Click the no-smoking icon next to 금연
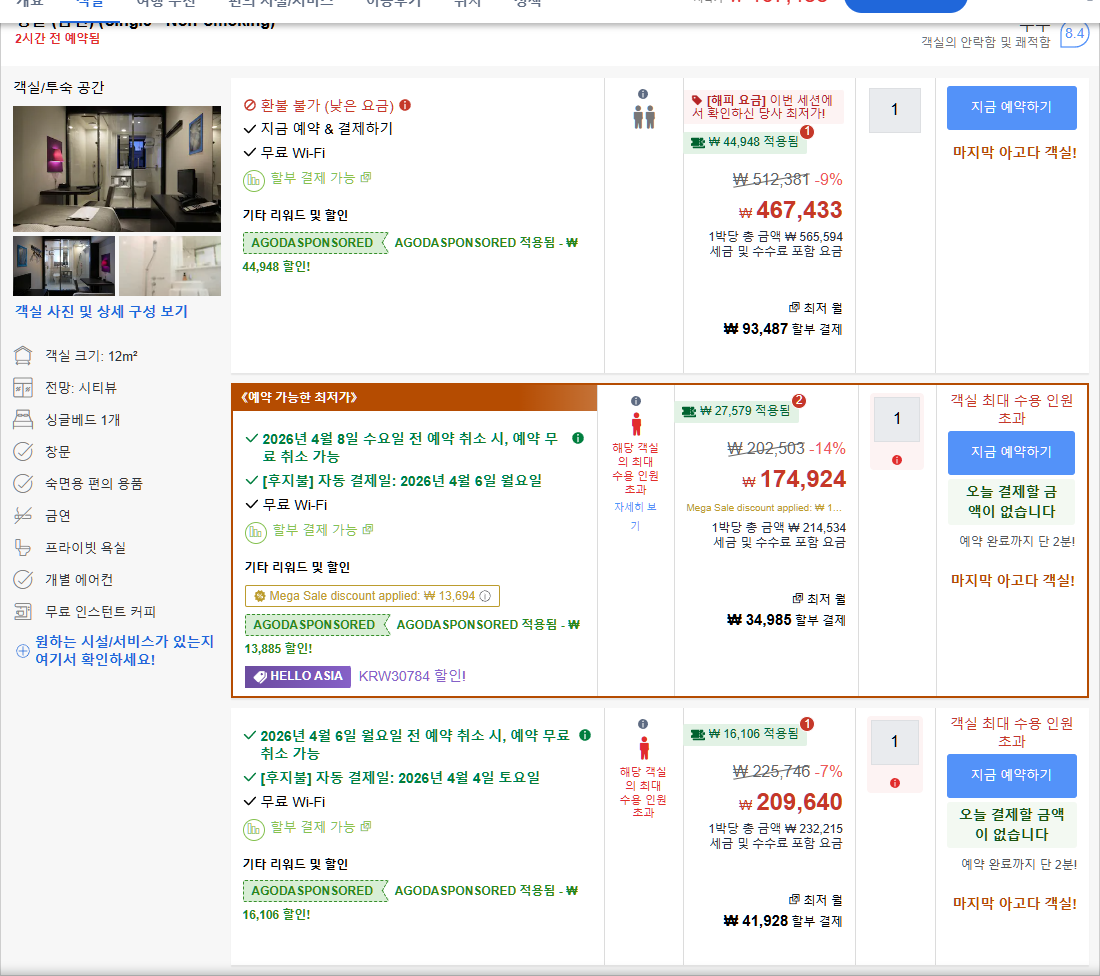Viewport: 1100px width, 976px height. coord(23,516)
